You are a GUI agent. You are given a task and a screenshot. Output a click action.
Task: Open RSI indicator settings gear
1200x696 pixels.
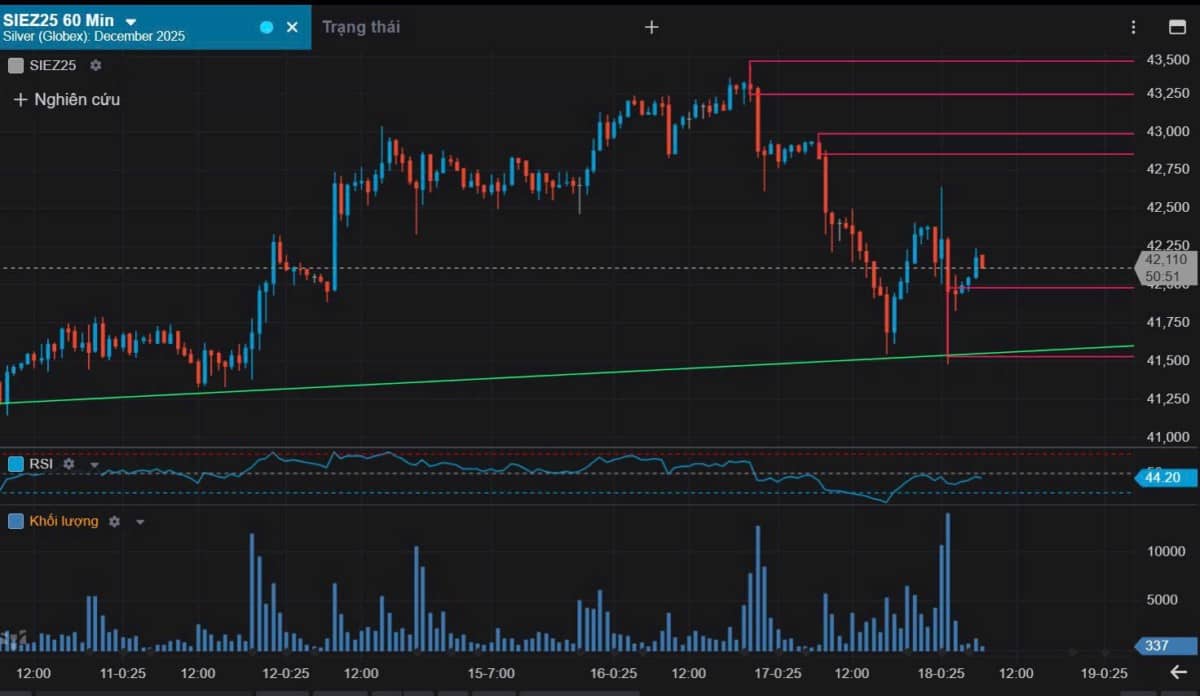[x=69, y=464]
